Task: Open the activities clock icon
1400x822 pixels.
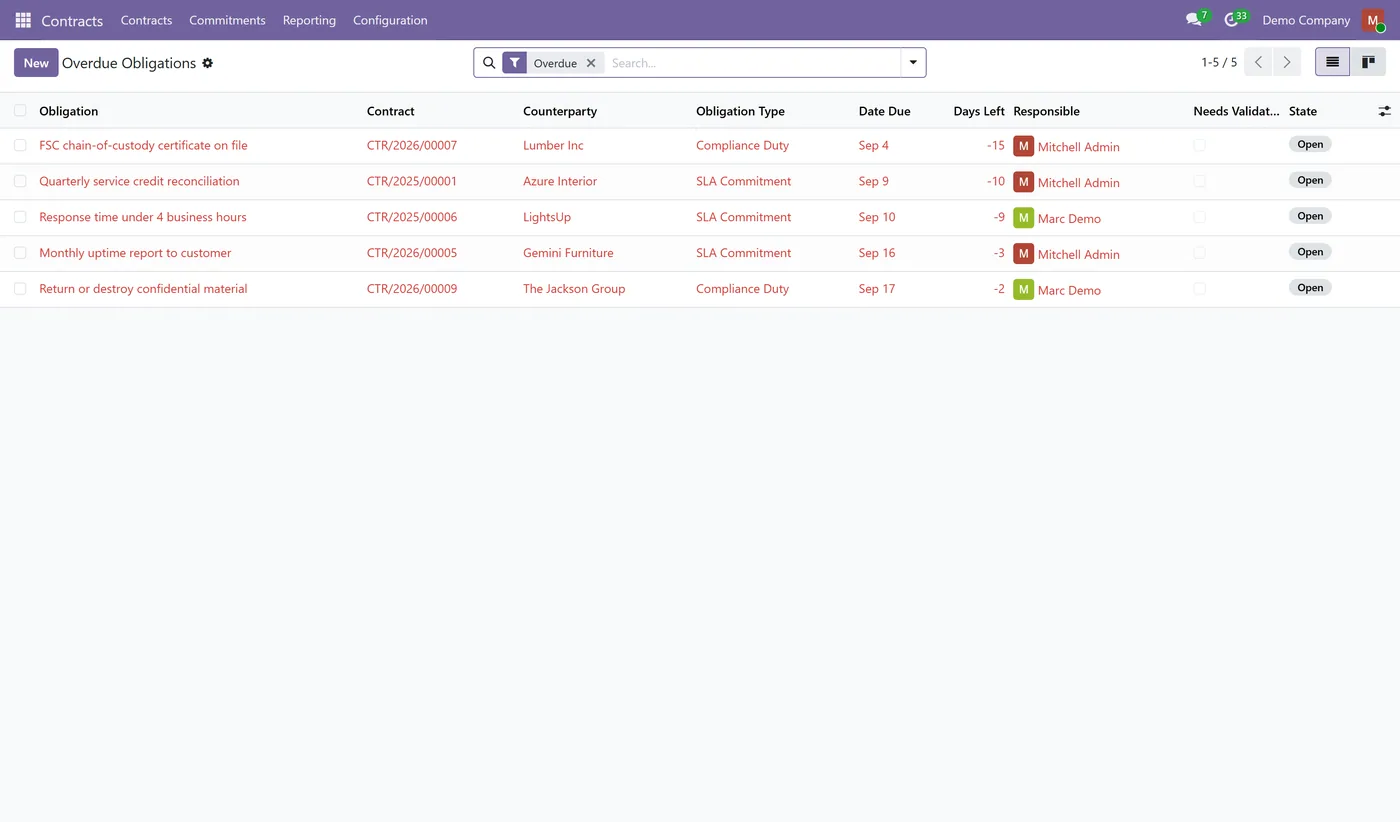Action: [1232, 20]
